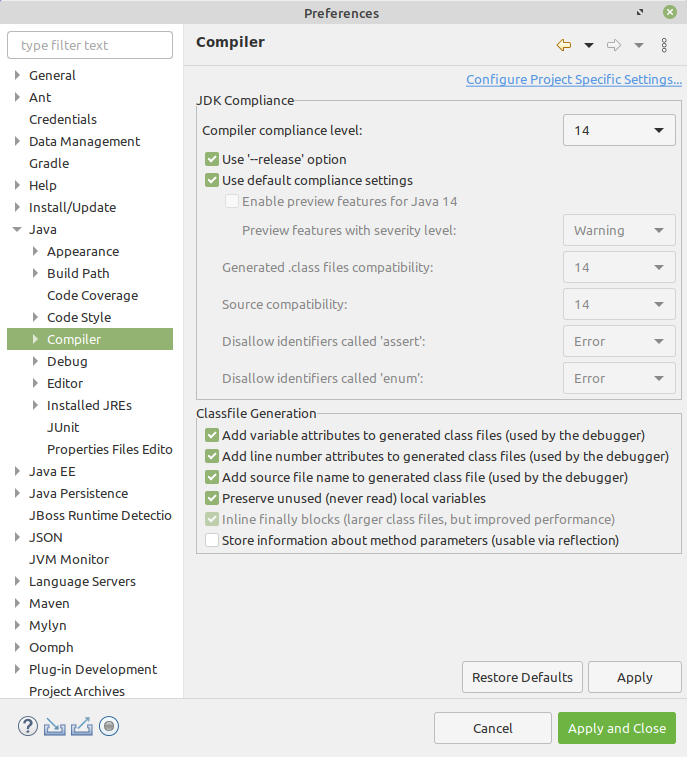Open Configure Project Specific Settings link
687x757 pixels.
point(573,80)
